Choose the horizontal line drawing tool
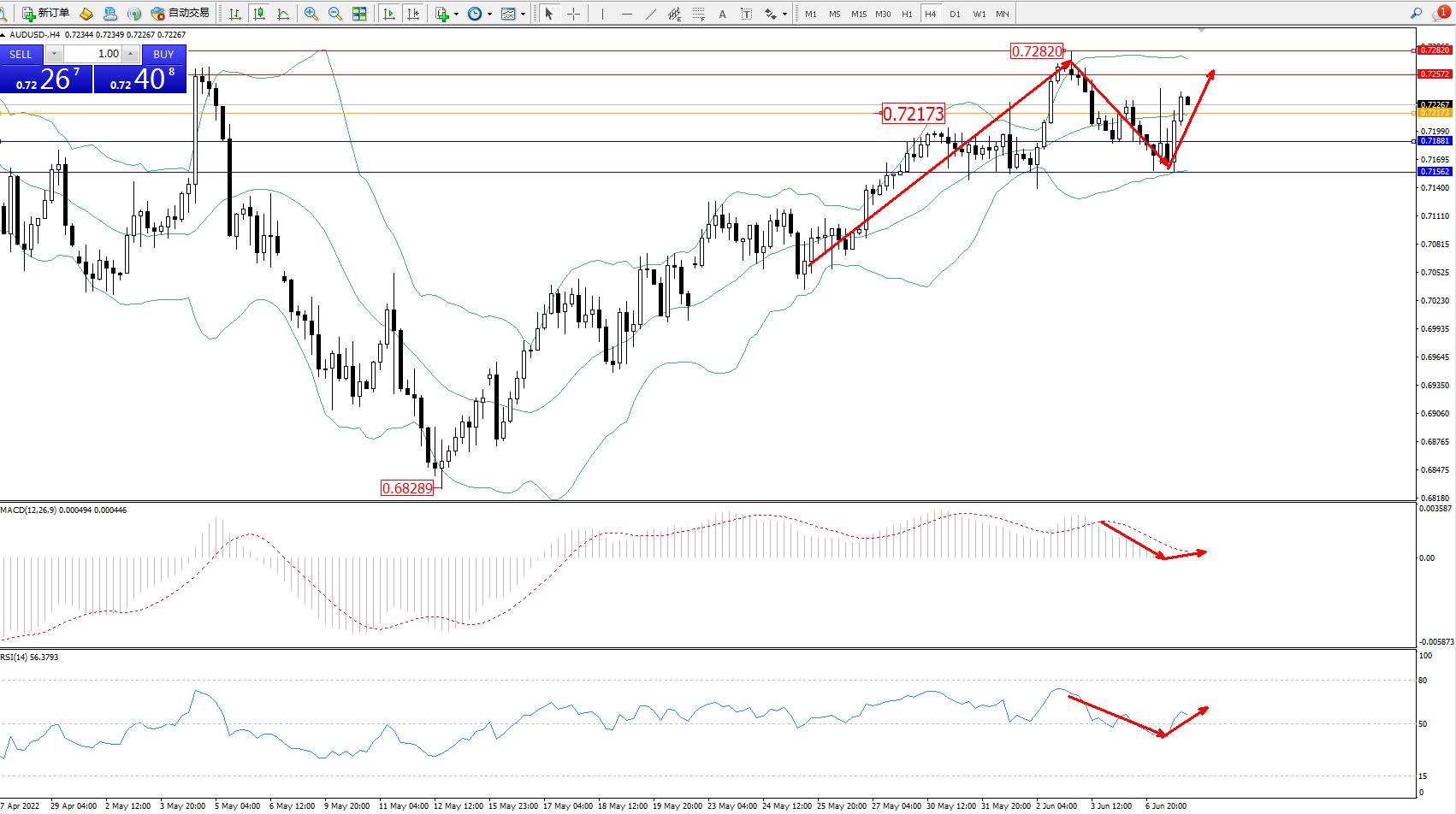 click(x=627, y=14)
